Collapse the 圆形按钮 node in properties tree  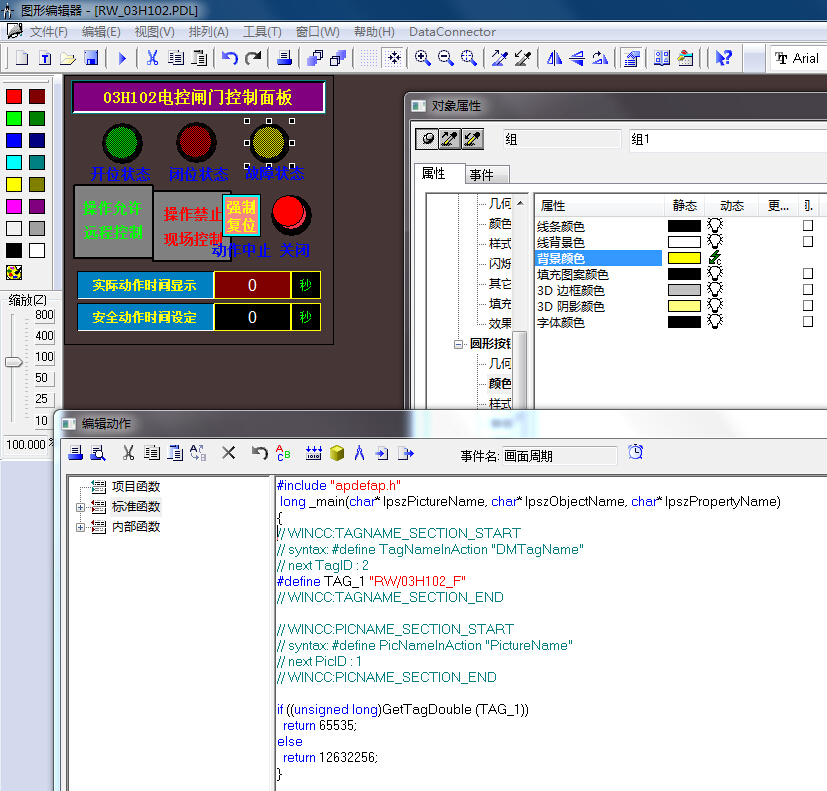[459, 344]
